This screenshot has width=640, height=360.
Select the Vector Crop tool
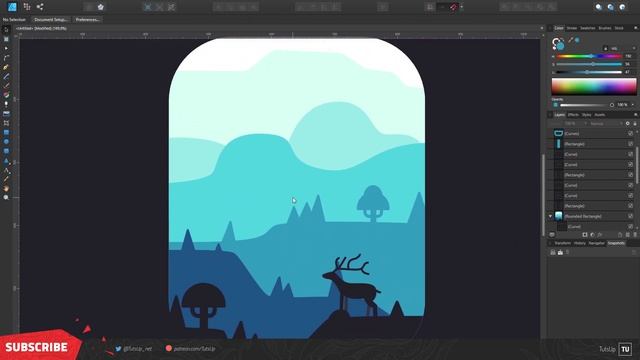[x=6, y=123]
